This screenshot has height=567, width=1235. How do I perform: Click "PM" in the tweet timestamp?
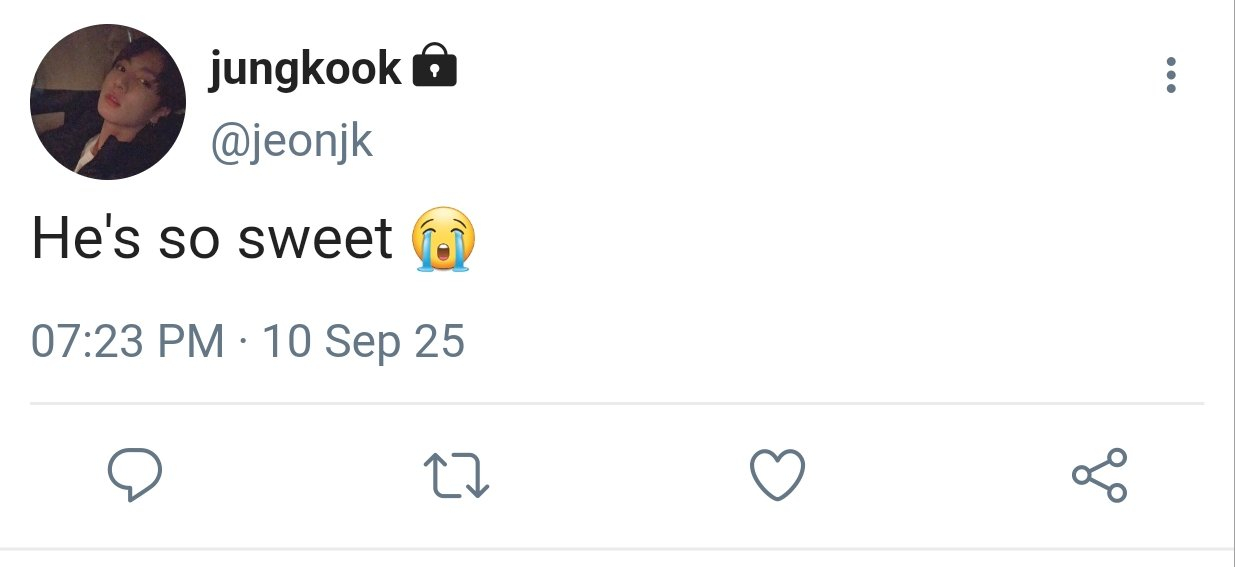click(191, 342)
